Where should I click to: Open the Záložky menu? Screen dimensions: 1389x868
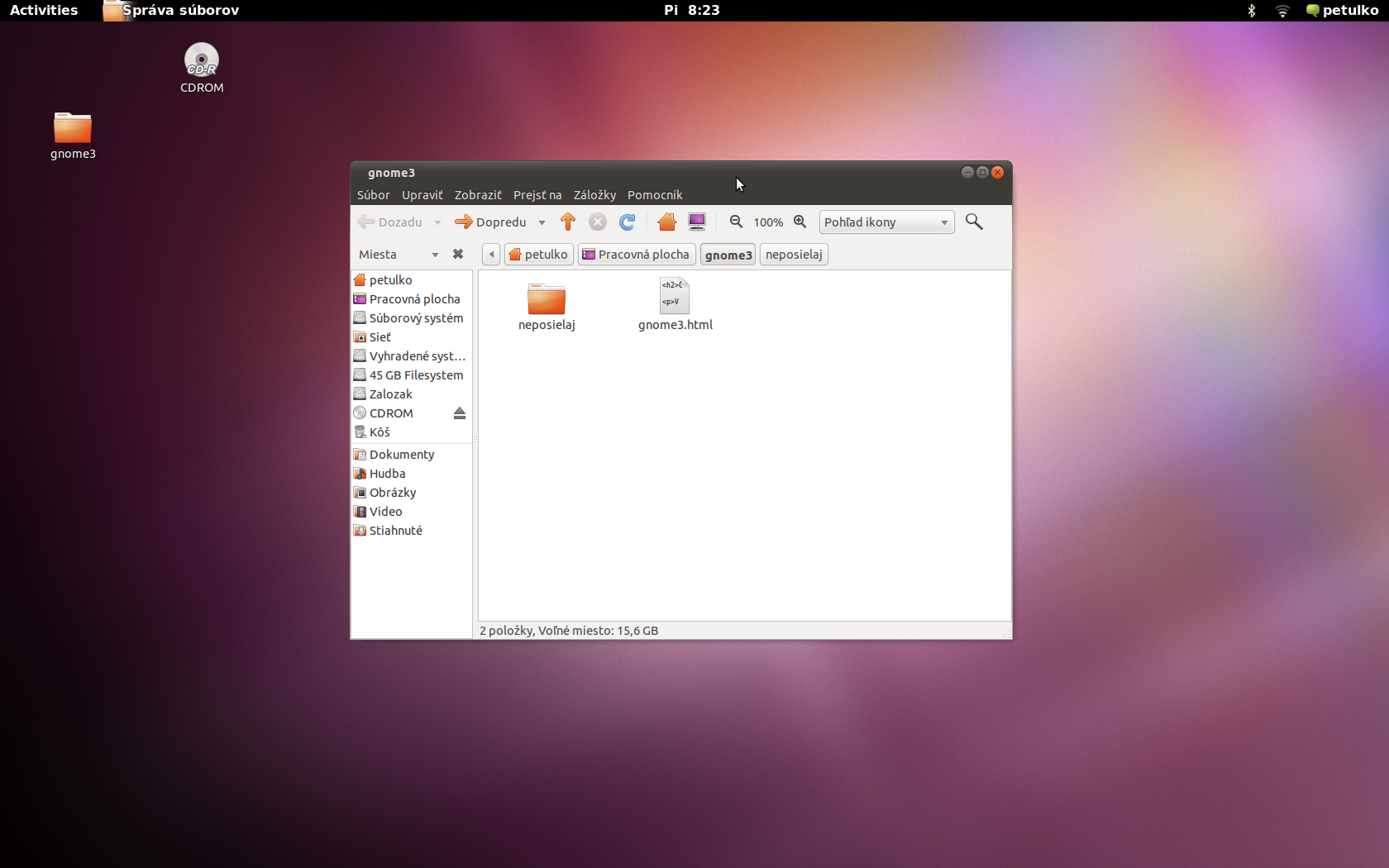tap(594, 195)
